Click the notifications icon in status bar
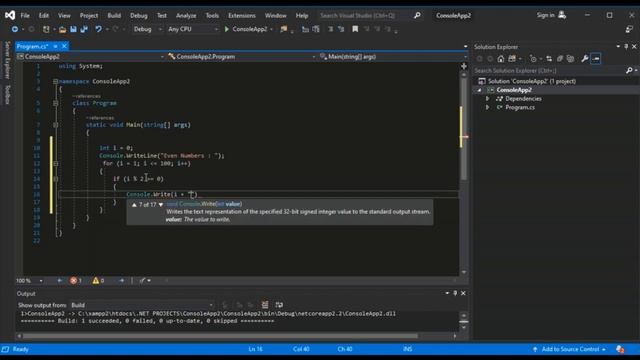Viewport: 640px width, 360px height. click(620, 349)
